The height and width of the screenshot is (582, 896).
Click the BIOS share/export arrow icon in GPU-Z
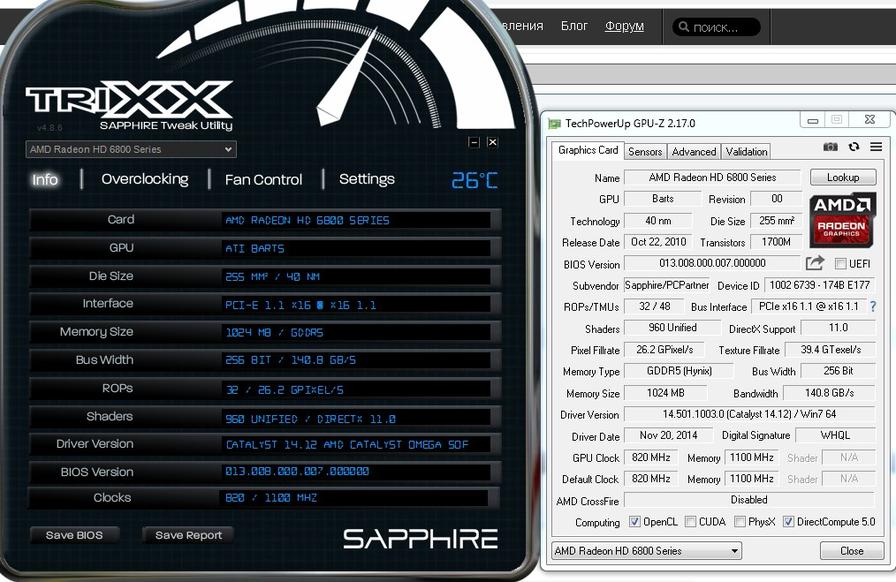pos(815,263)
